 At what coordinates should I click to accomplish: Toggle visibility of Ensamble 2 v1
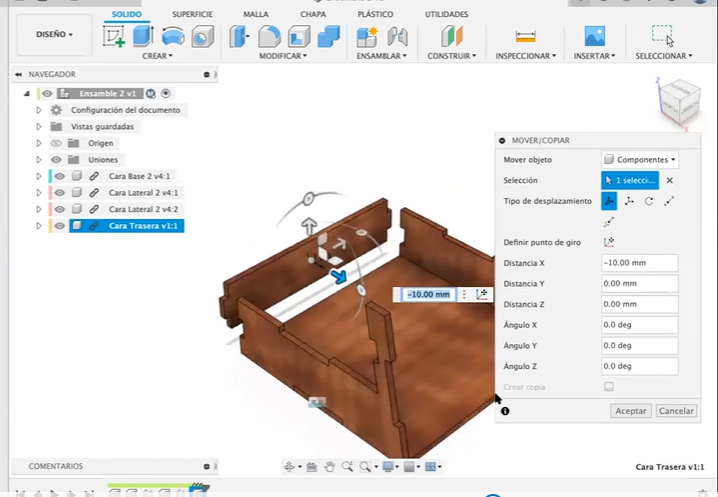point(47,93)
